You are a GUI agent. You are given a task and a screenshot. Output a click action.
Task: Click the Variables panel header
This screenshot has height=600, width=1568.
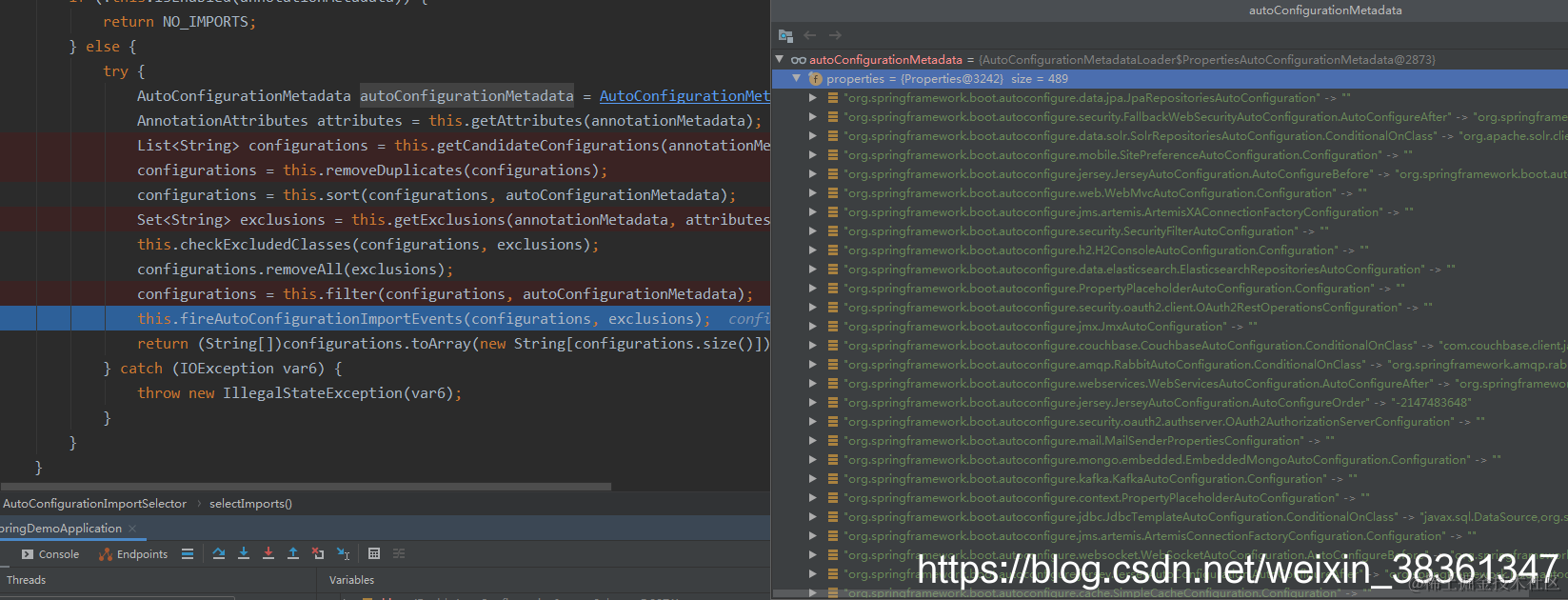tap(351, 580)
